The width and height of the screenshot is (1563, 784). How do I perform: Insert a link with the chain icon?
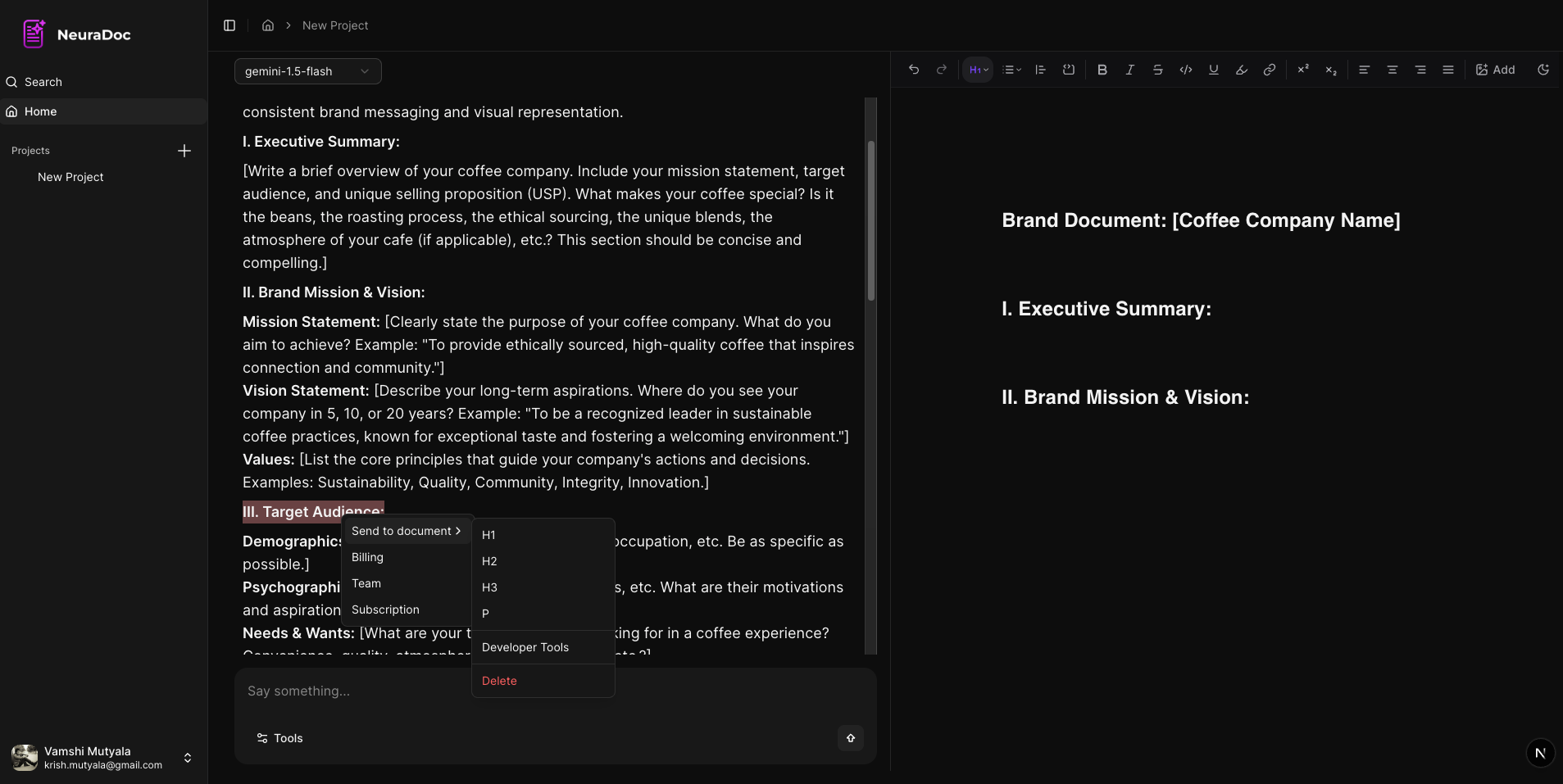1270,70
